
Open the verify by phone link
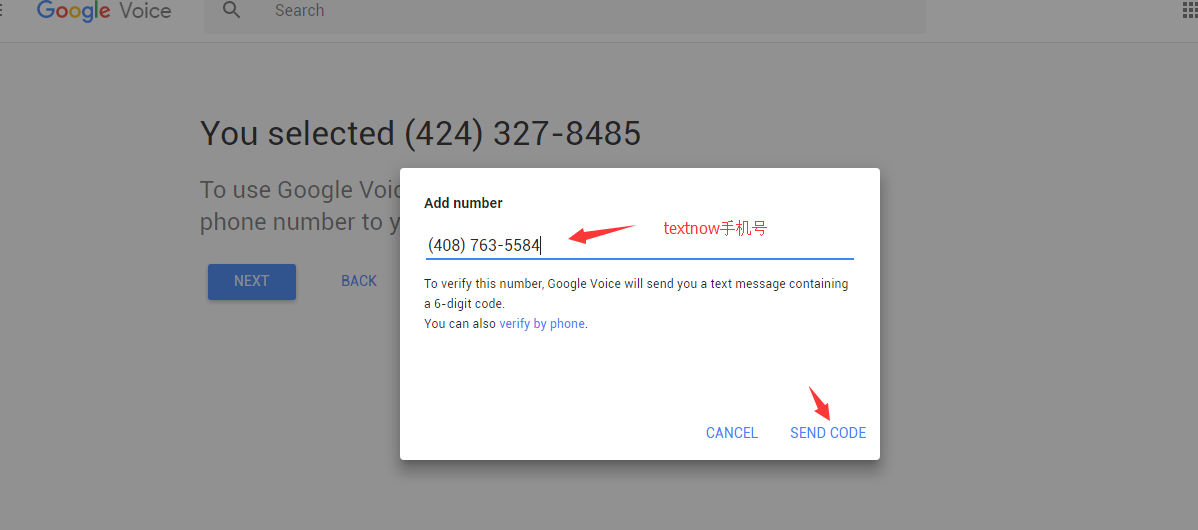[x=542, y=324]
